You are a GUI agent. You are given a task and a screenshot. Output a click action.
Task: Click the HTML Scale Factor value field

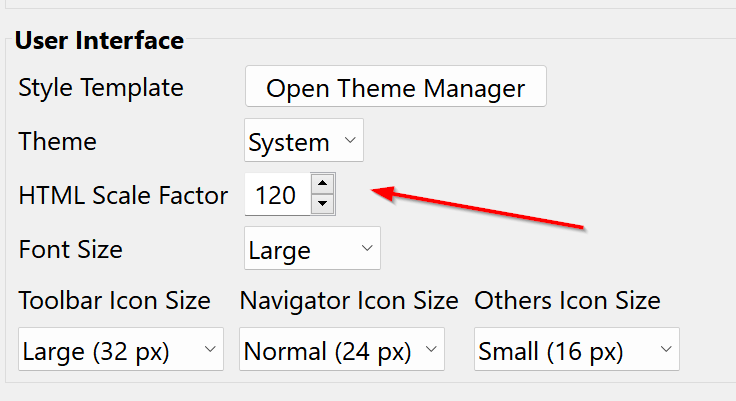tap(277, 194)
